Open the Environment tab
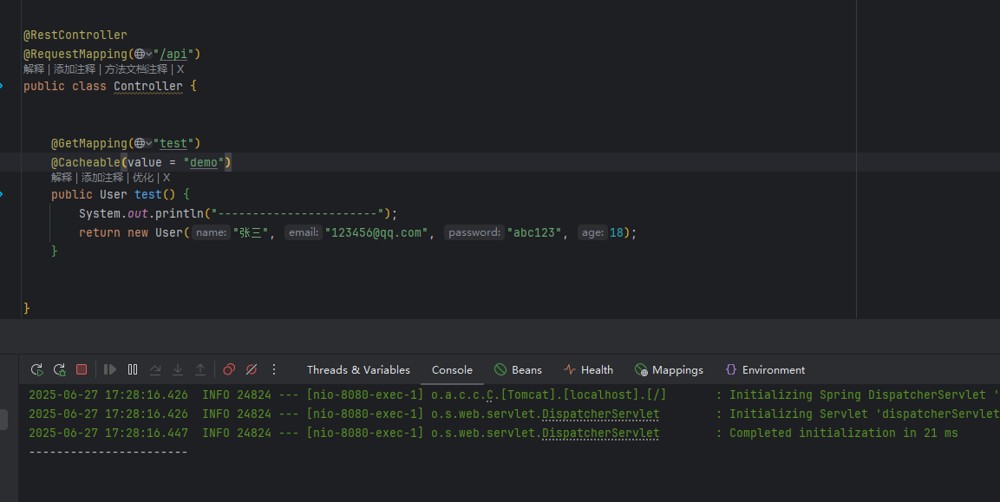 765,370
